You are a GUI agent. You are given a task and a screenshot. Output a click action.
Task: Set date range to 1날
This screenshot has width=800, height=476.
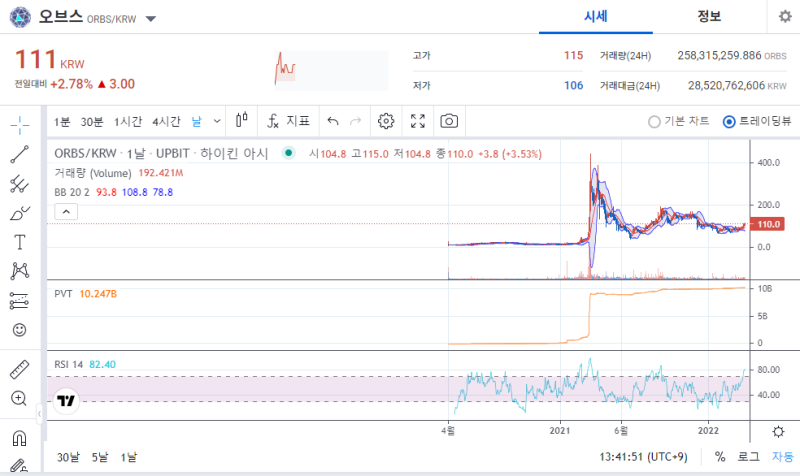(129, 457)
